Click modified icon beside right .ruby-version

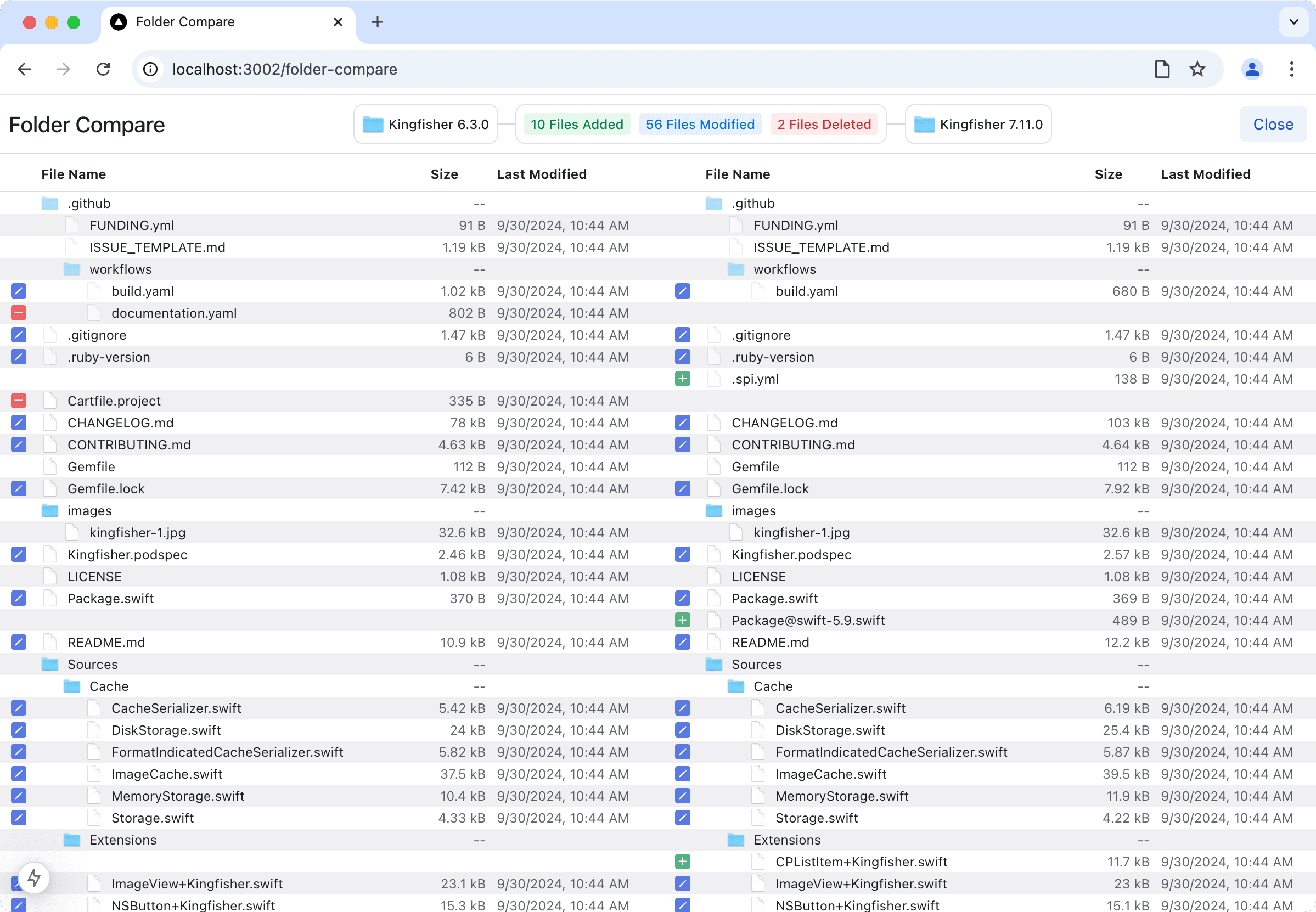682,357
